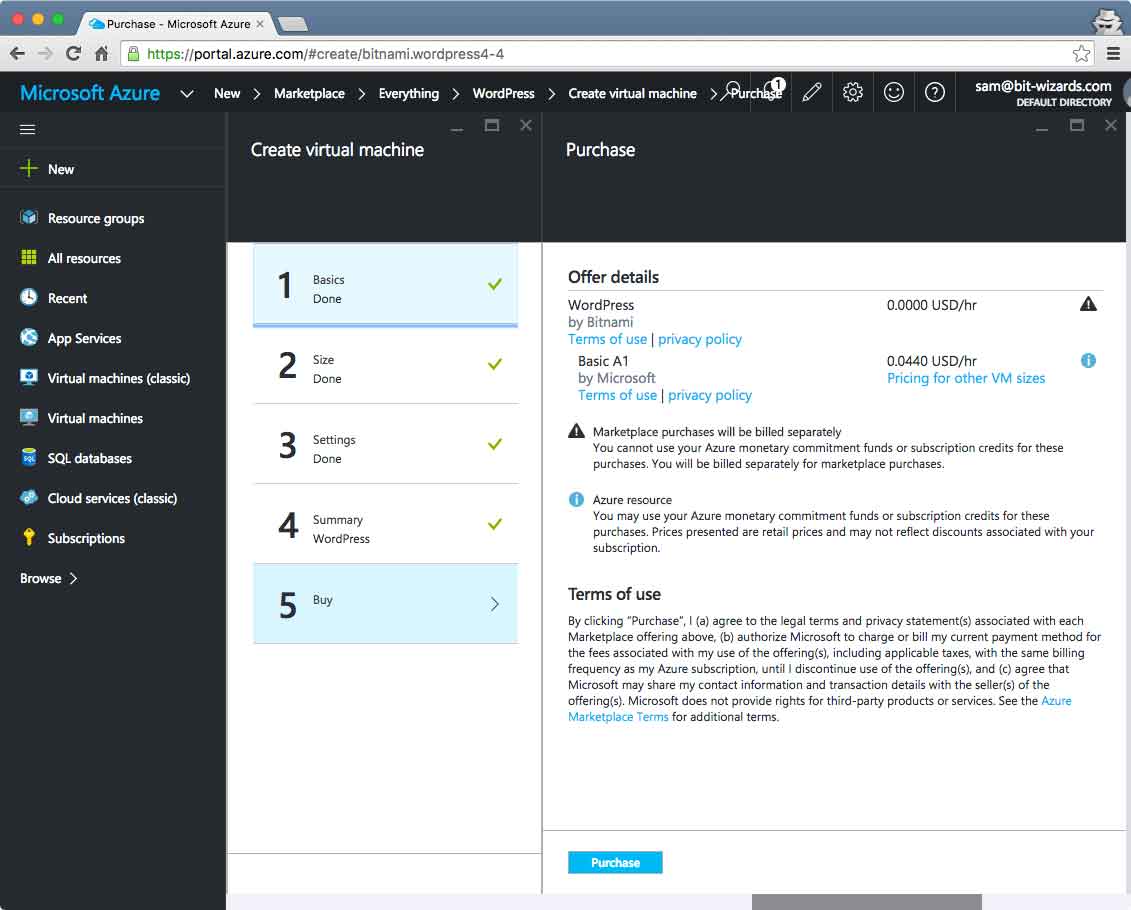This screenshot has width=1131, height=910.
Task: Click the blue Purchase button
Action: click(615, 862)
